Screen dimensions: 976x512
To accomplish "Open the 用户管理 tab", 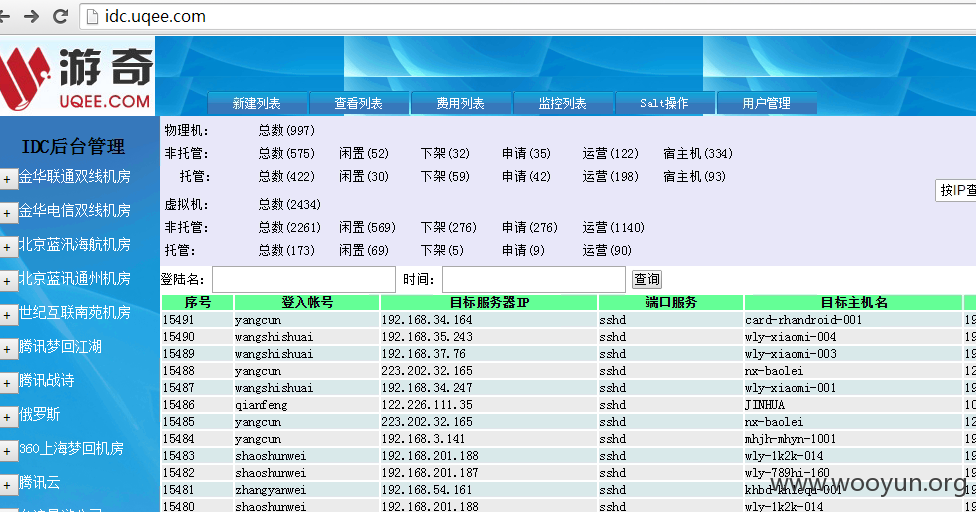I will point(767,103).
